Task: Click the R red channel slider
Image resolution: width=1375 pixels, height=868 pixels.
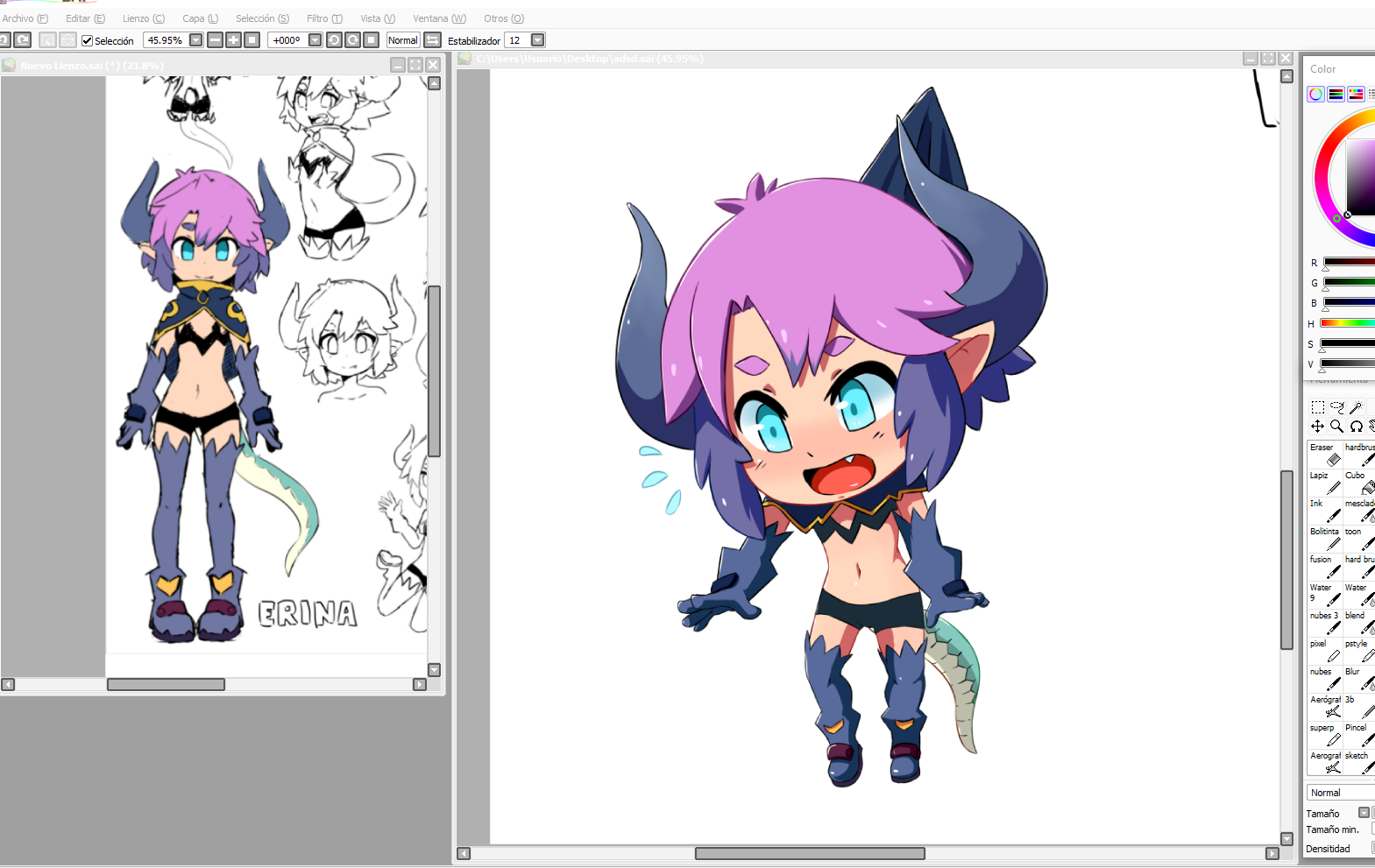Action: tap(1349, 262)
